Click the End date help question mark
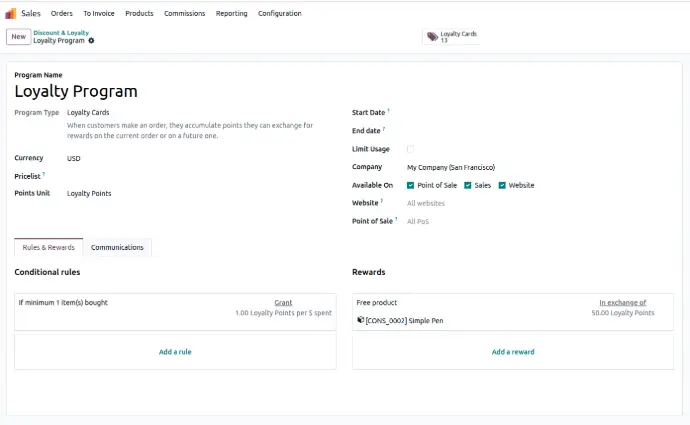This screenshot has height=425, width=690. [384, 128]
